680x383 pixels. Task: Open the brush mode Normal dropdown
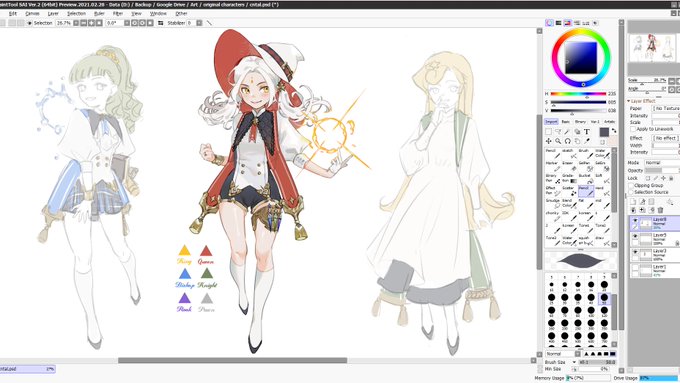(562, 354)
